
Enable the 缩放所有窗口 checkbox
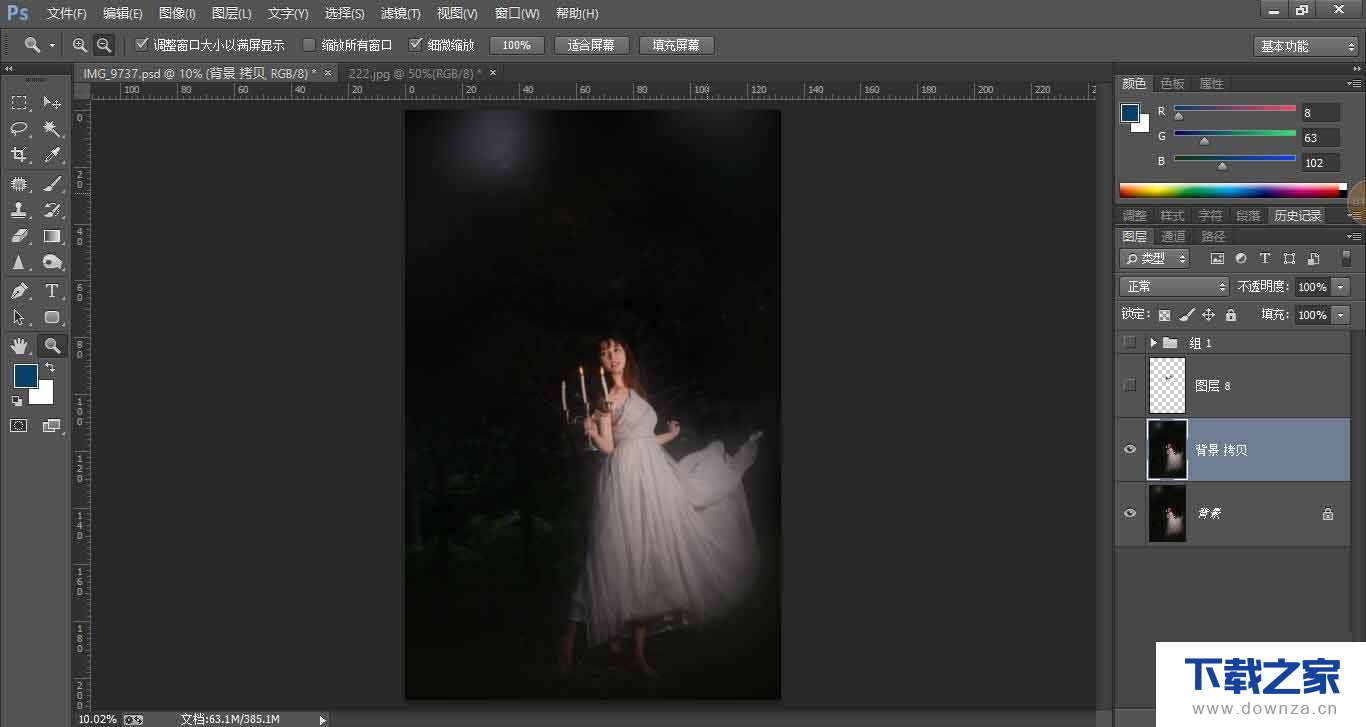click(309, 45)
